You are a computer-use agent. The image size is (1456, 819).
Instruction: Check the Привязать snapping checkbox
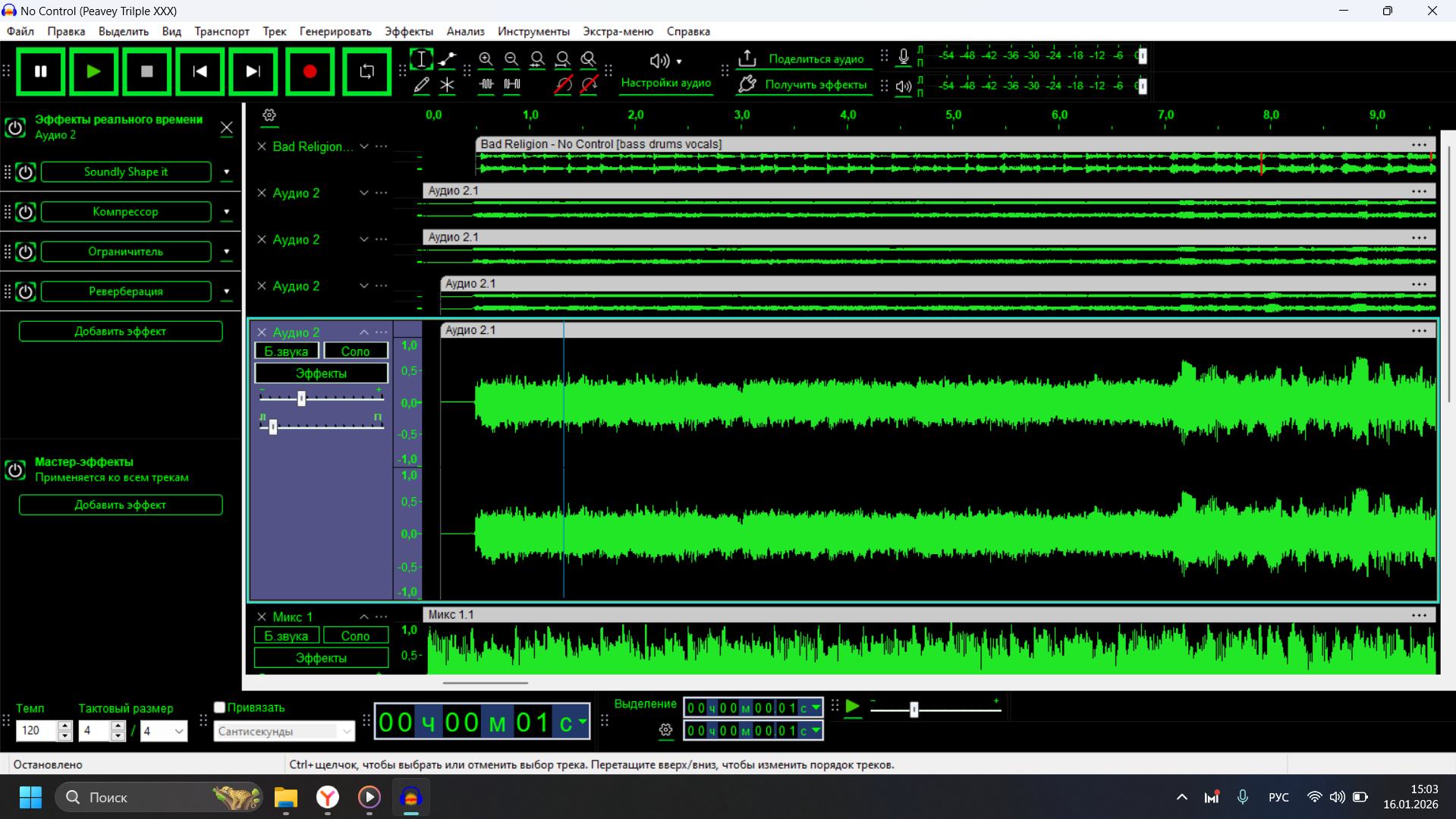click(220, 707)
